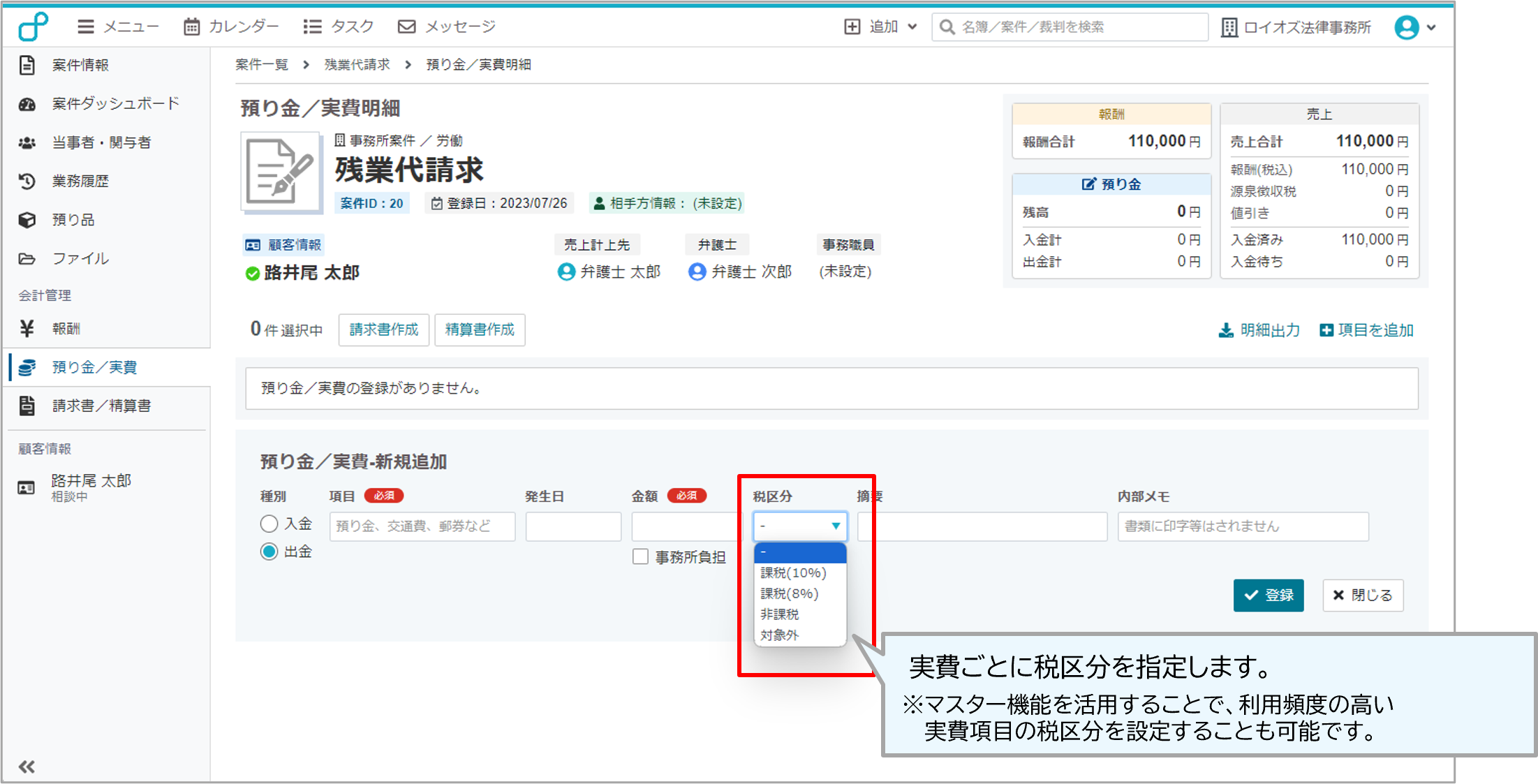Click the 登録 register button
The width and height of the screenshot is (1538, 784).
click(x=1269, y=596)
